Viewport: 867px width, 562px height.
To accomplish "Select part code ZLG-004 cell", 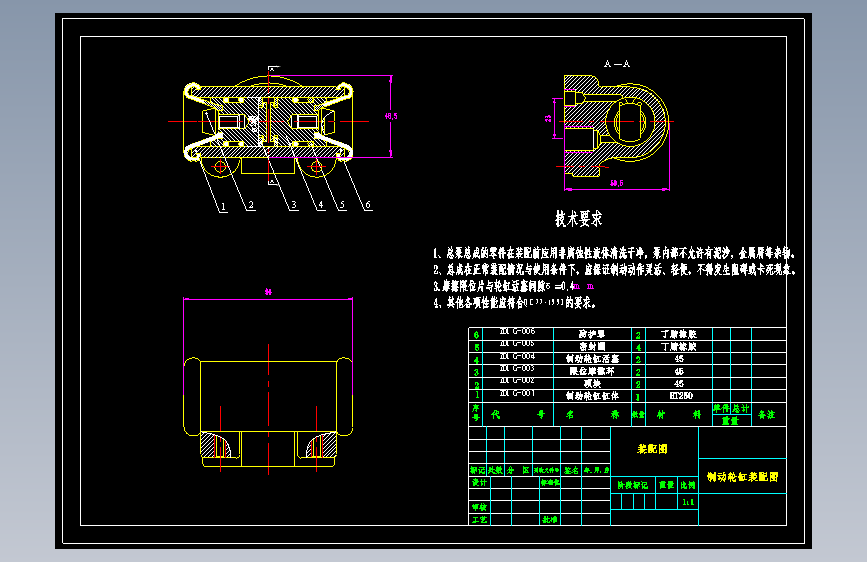I will tap(518, 356).
